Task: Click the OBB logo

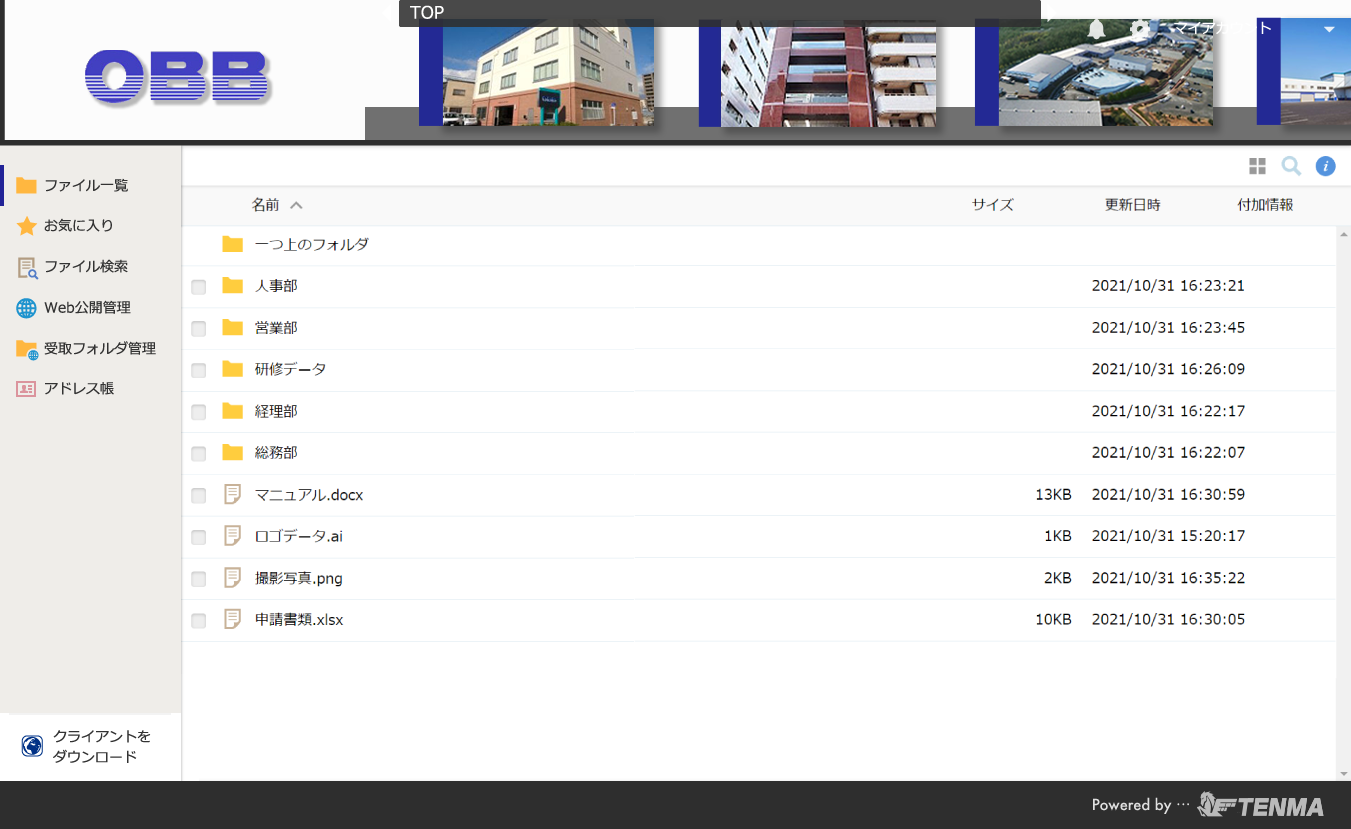Action: point(178,77)
